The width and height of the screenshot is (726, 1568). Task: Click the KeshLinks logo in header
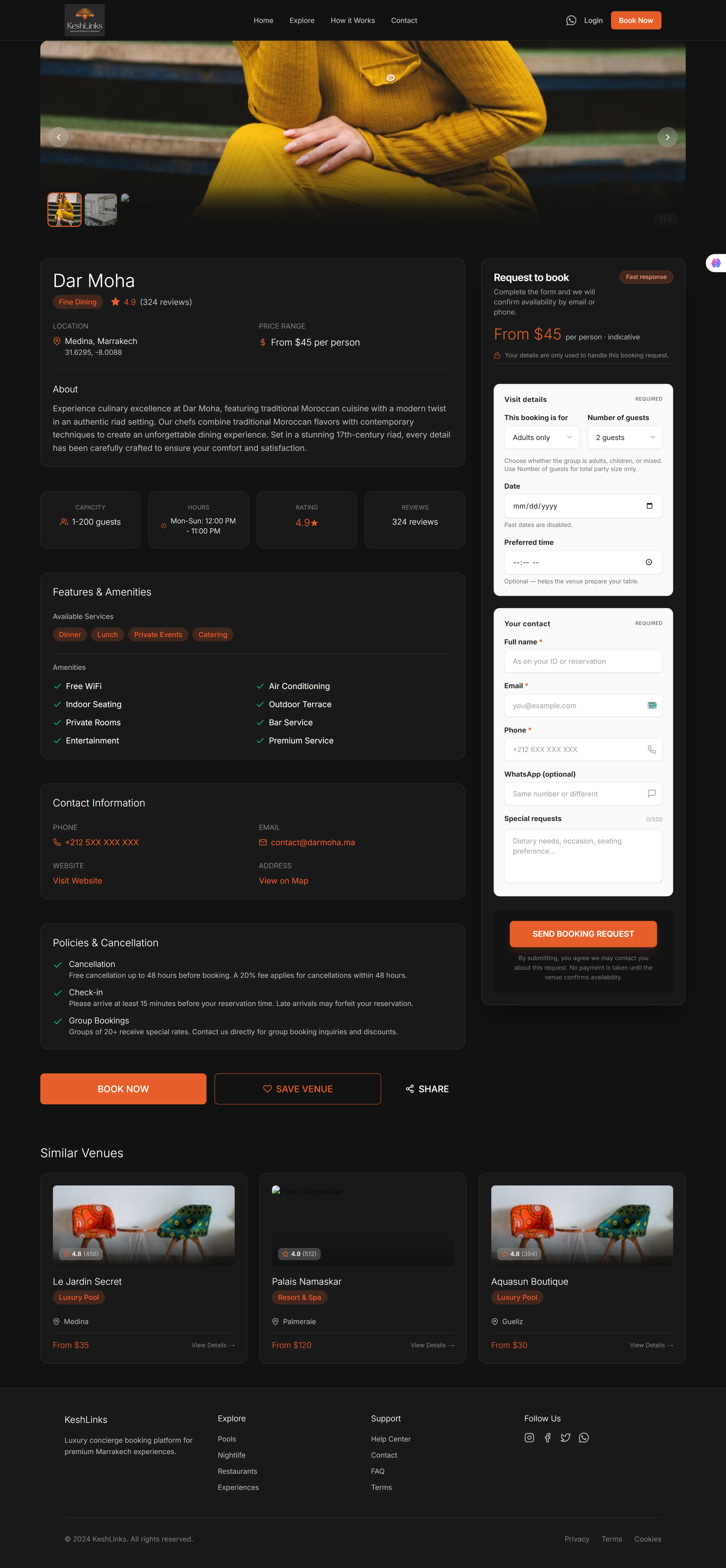coord(85,20)
